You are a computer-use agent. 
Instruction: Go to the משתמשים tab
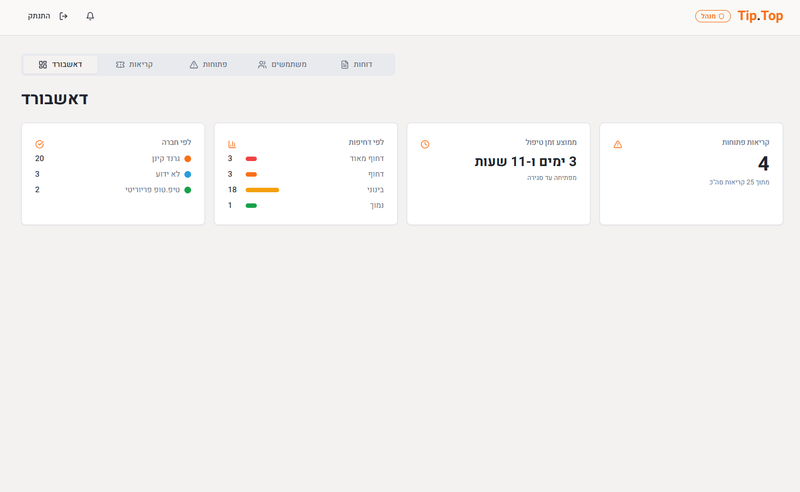(x=282, y=64)
